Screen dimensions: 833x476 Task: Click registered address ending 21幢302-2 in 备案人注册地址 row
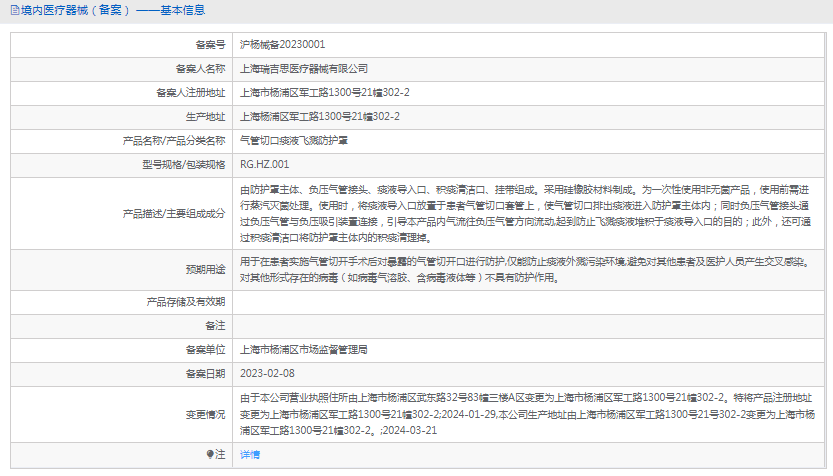click(x=325, y=92)
